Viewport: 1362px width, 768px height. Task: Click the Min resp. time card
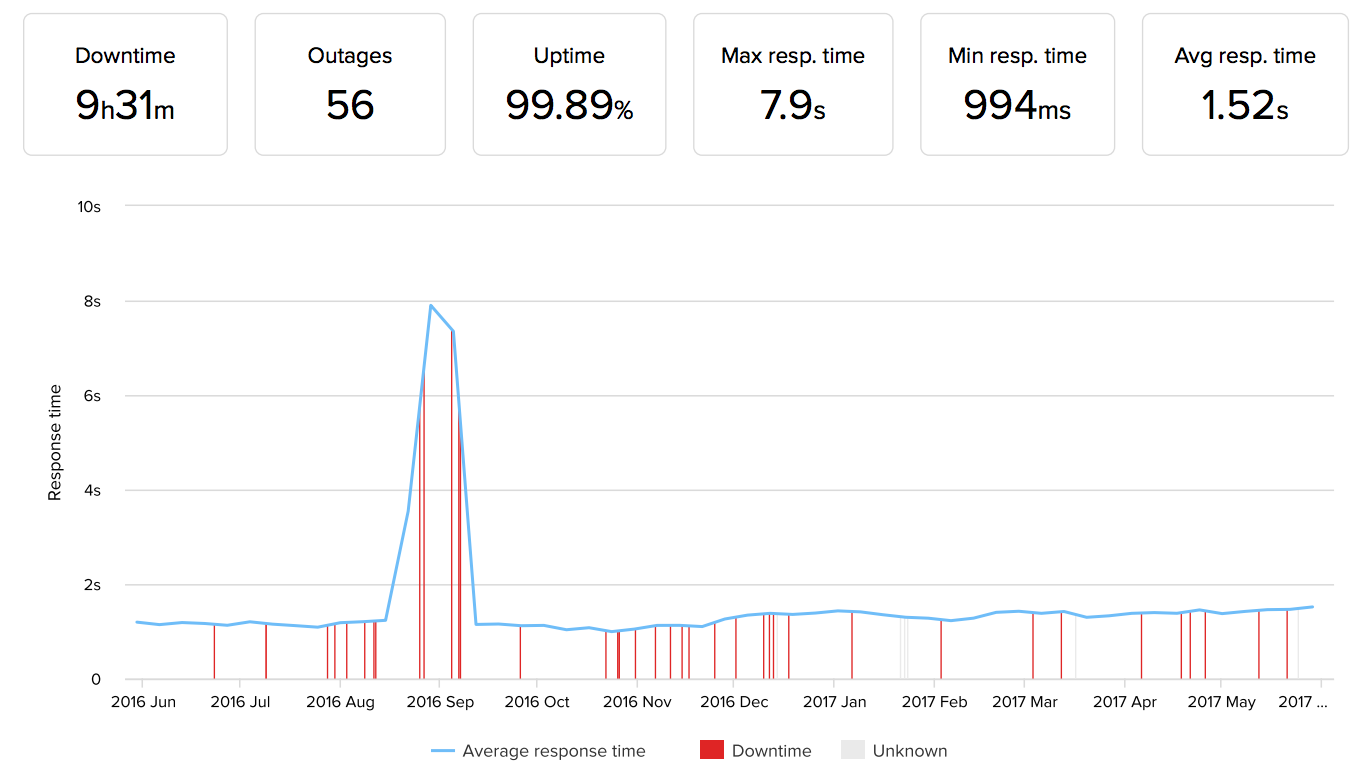(x=1017, y=84)
